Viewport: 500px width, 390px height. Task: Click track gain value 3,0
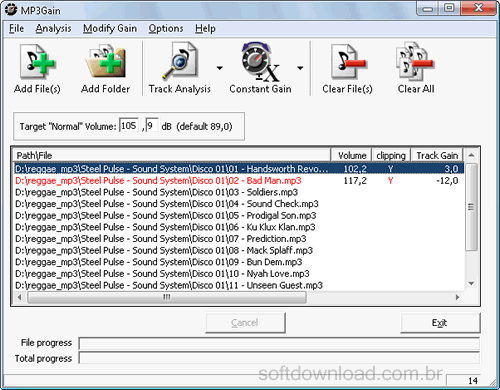[451, 169]
